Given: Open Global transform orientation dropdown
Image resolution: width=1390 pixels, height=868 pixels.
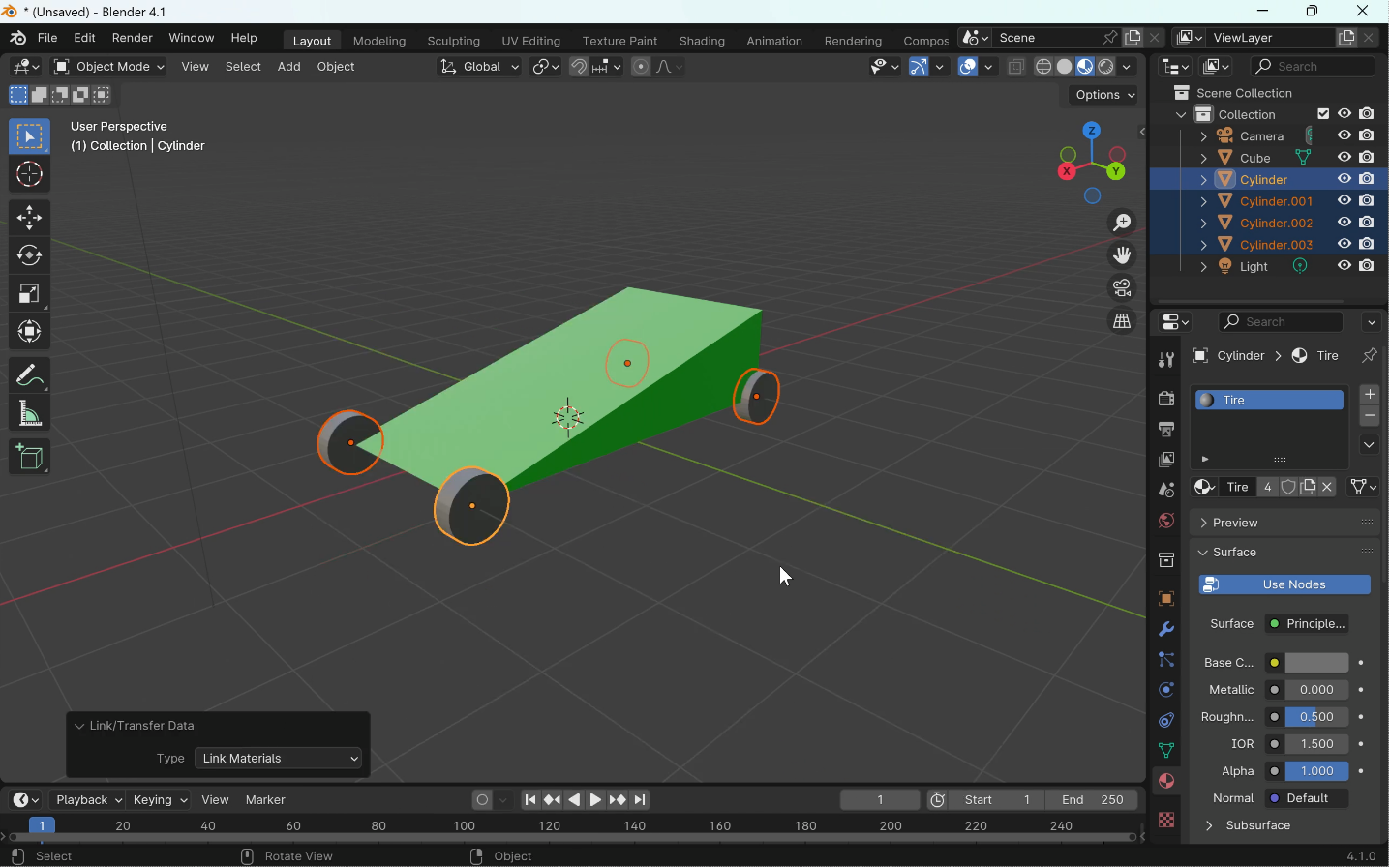Looking at the screenshot, I should [x=479, y=67].
